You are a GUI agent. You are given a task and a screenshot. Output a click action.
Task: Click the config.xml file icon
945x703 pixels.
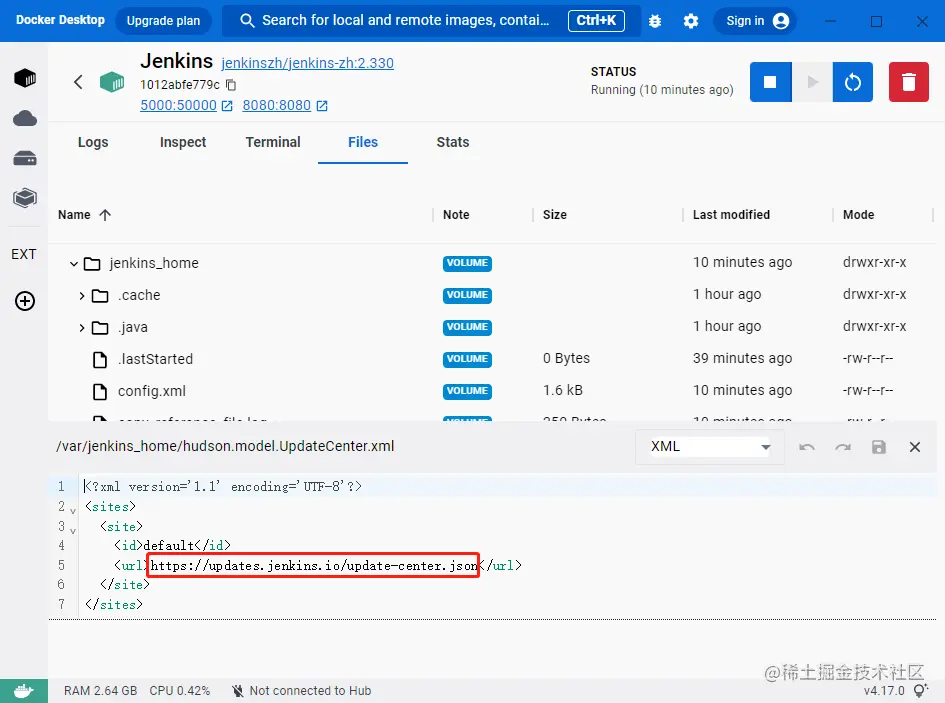[100, 392]
